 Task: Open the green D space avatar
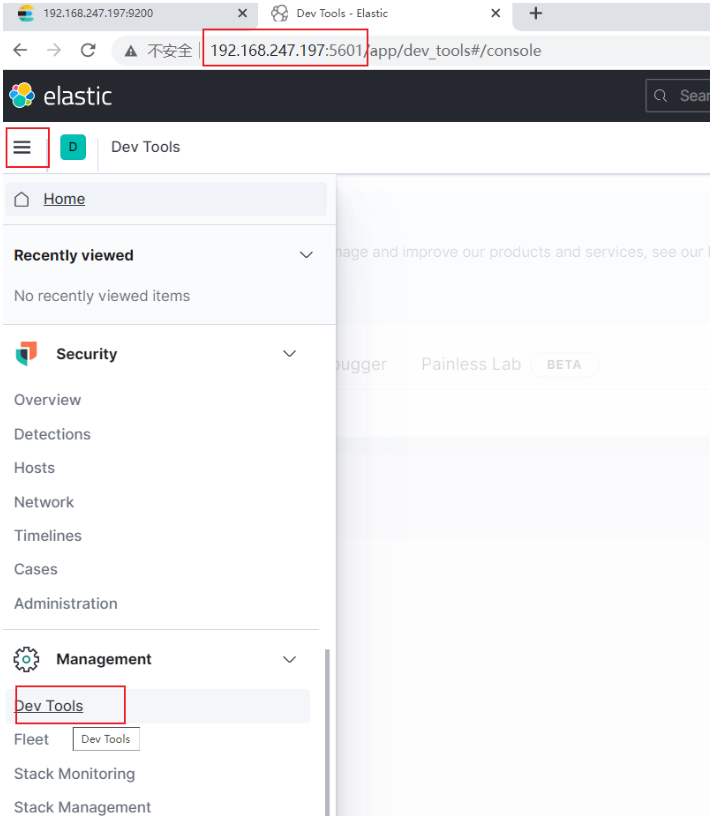coord(73,147)
